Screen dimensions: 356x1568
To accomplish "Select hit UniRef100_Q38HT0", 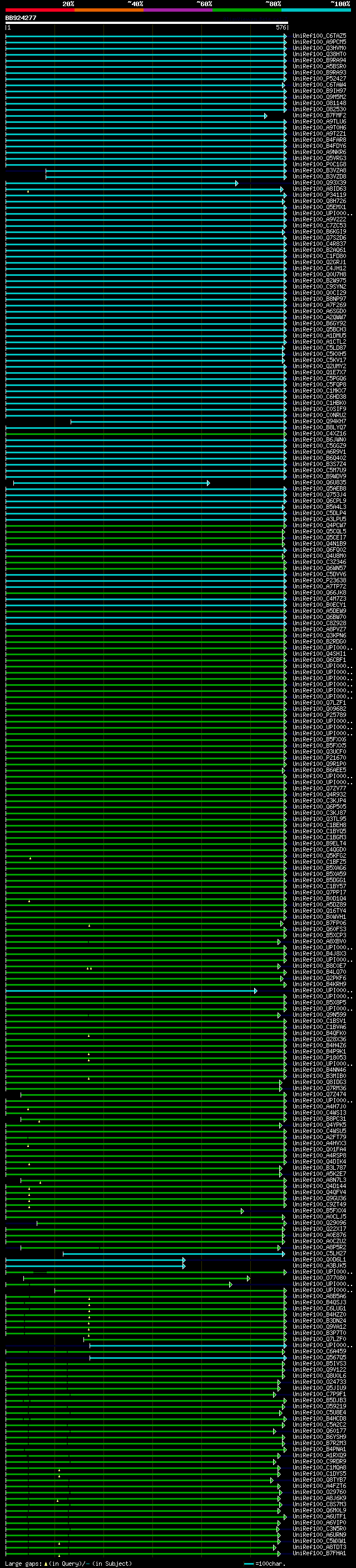I will (x=319, y=54).
